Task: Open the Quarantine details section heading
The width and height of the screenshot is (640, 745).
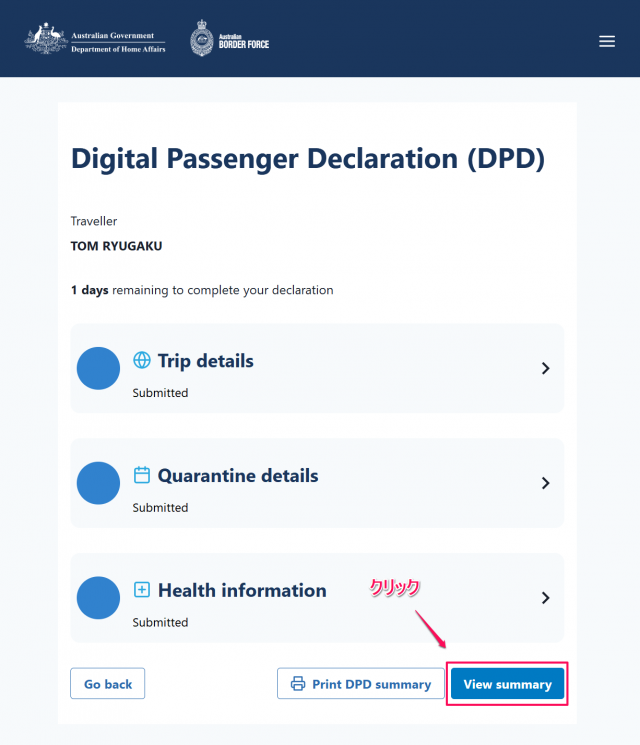Action: tap(238, 476)
